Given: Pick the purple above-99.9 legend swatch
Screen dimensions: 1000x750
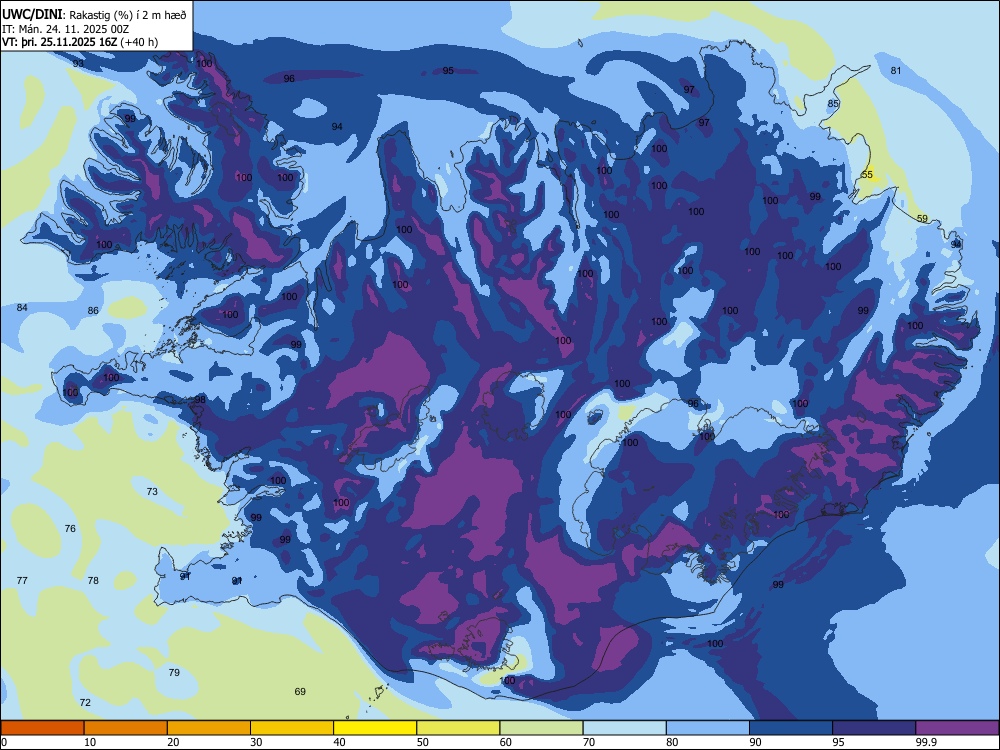Looking at the screenshot, I should tap(957, 728).
